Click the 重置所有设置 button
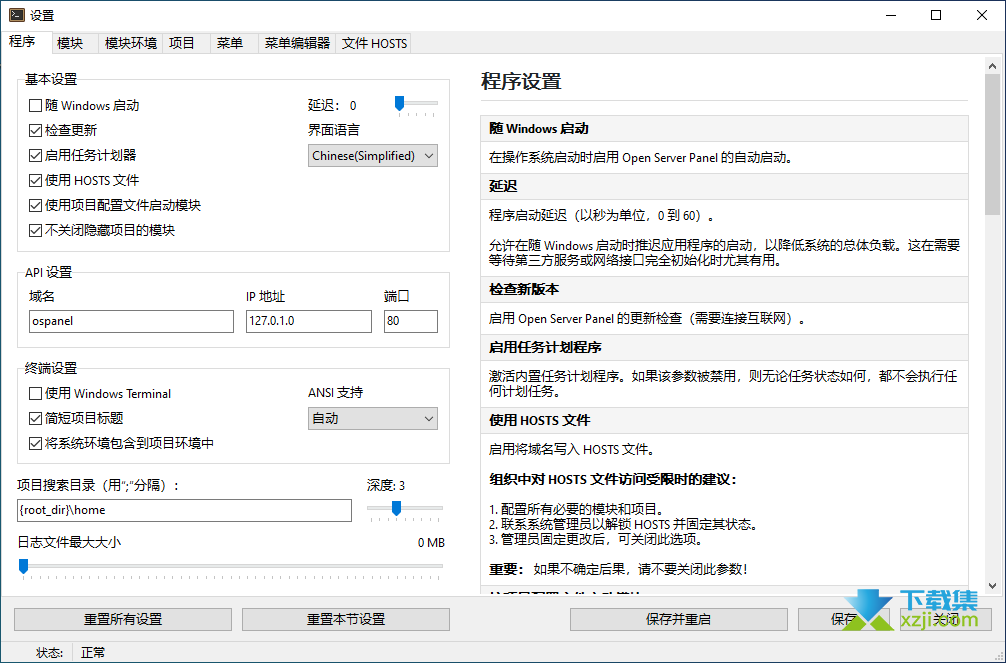The width and height of the screenshot is (1006, 663). click(x=121, y=619)
